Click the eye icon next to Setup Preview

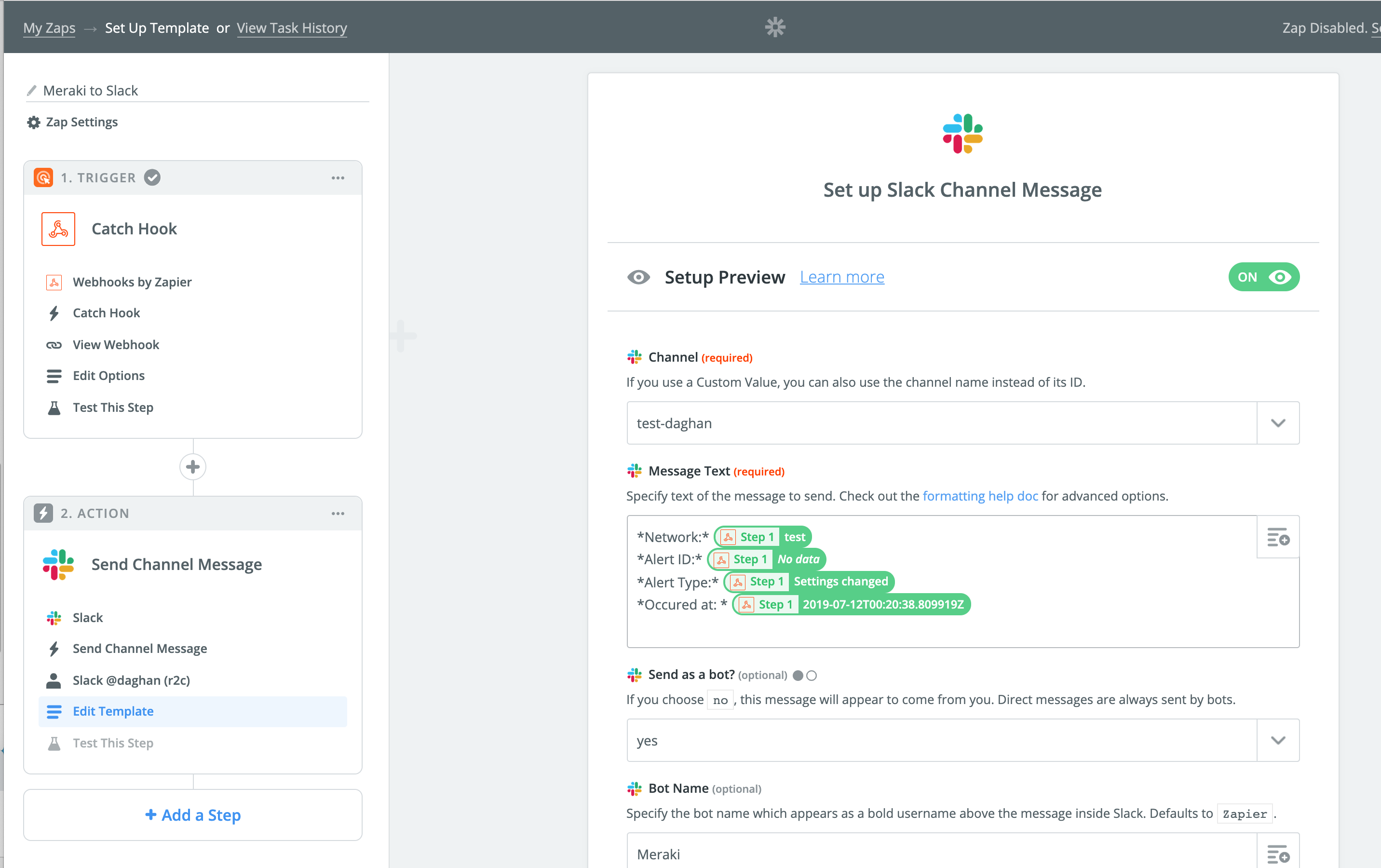(x=638, y=277)
